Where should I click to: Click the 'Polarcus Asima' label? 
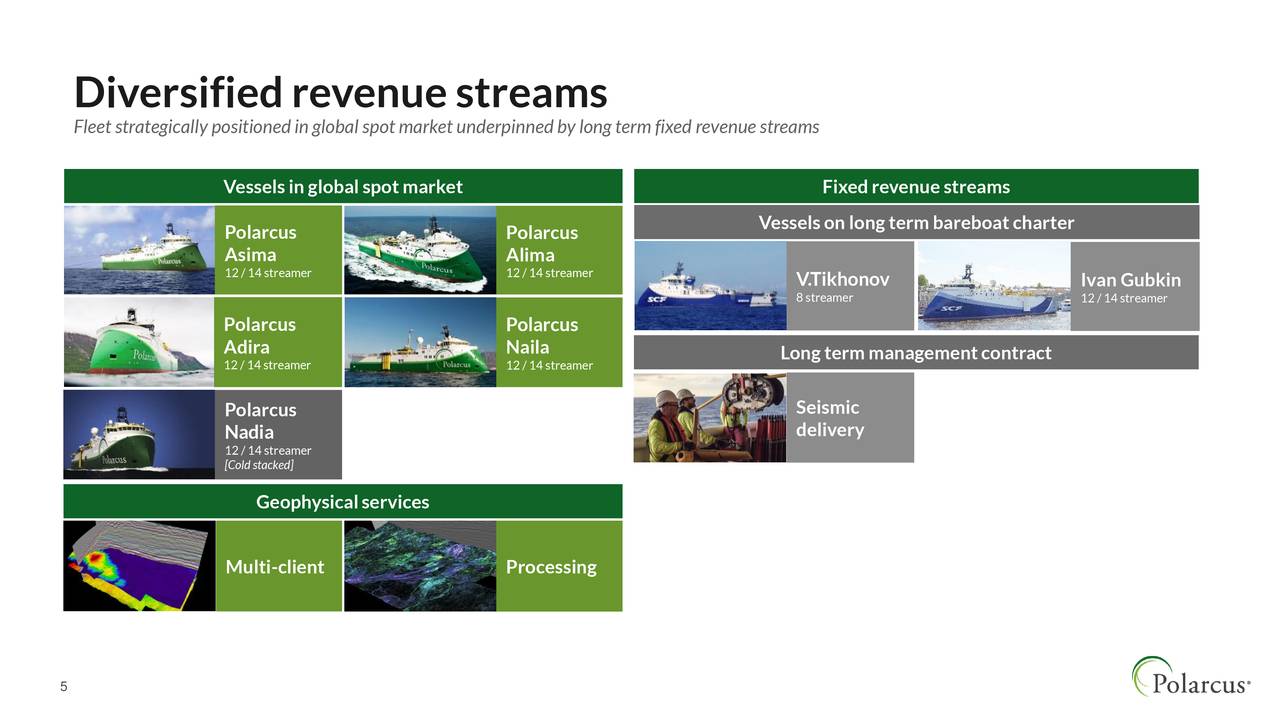(260, 243)
